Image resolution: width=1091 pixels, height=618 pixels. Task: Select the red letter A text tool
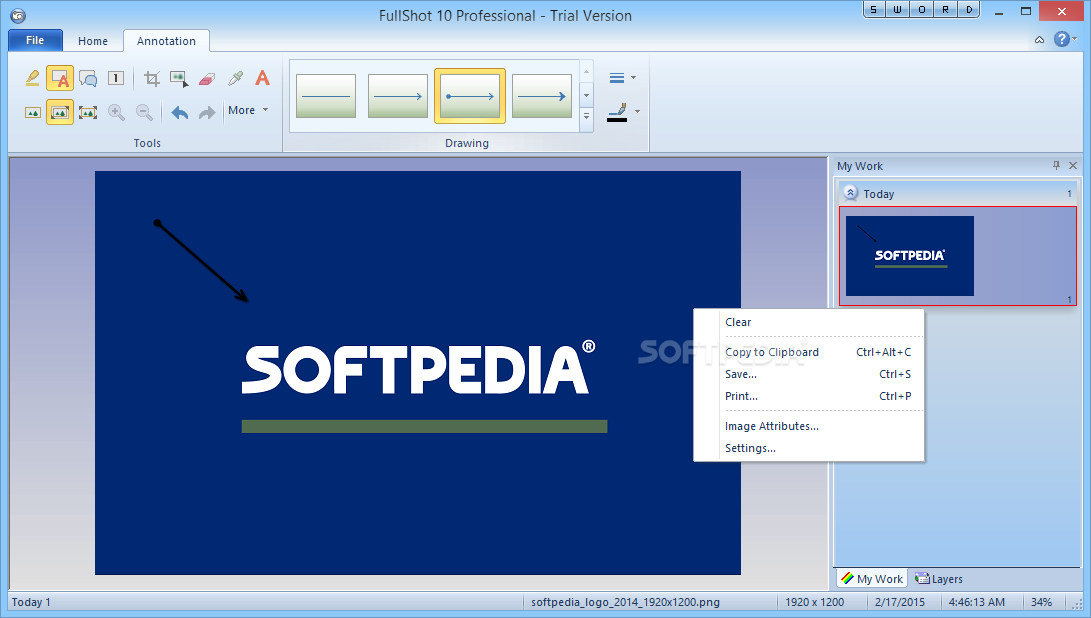point(262,78)
